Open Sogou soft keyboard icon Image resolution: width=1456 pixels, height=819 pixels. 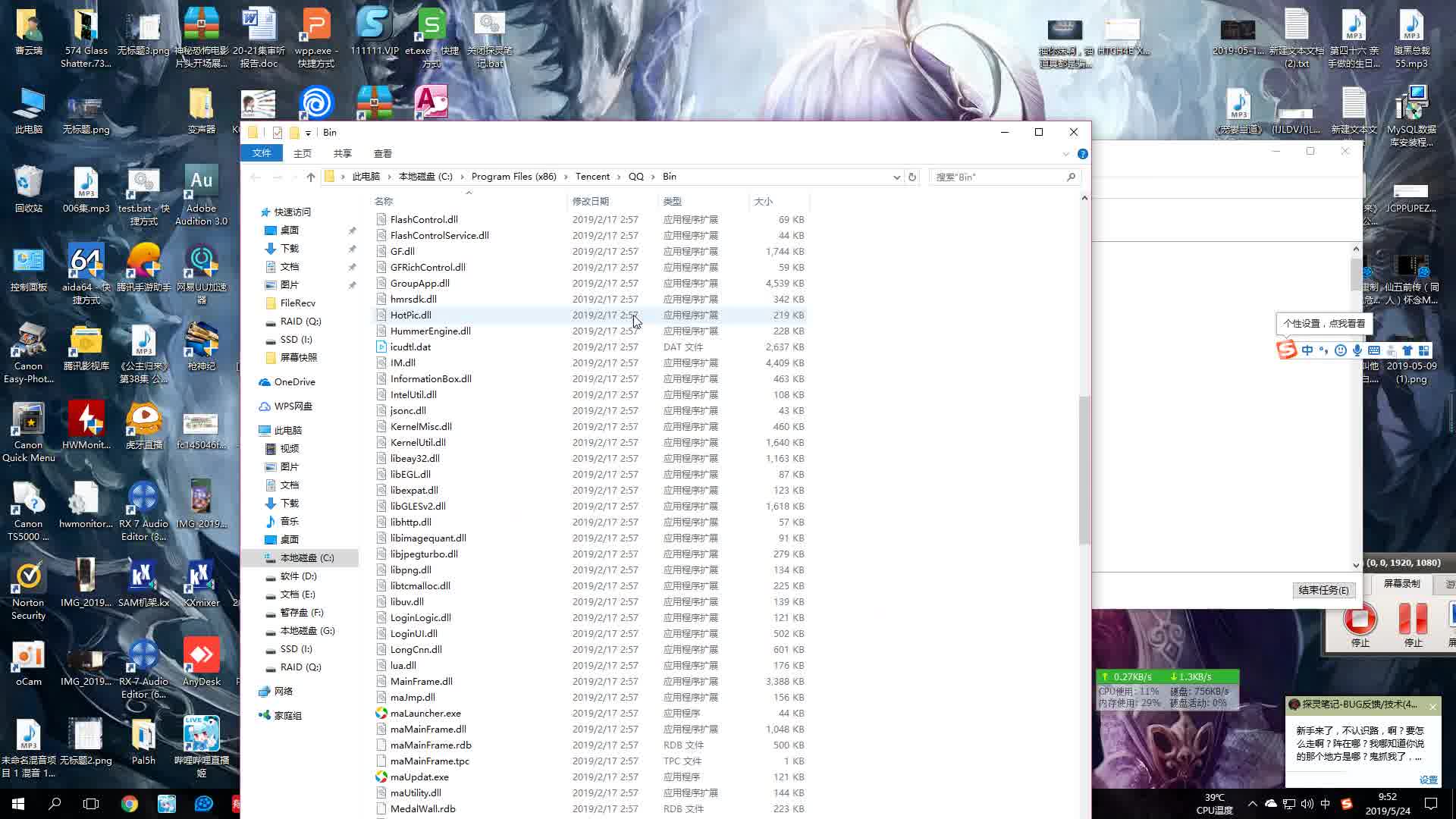(x=1374, y=350)
